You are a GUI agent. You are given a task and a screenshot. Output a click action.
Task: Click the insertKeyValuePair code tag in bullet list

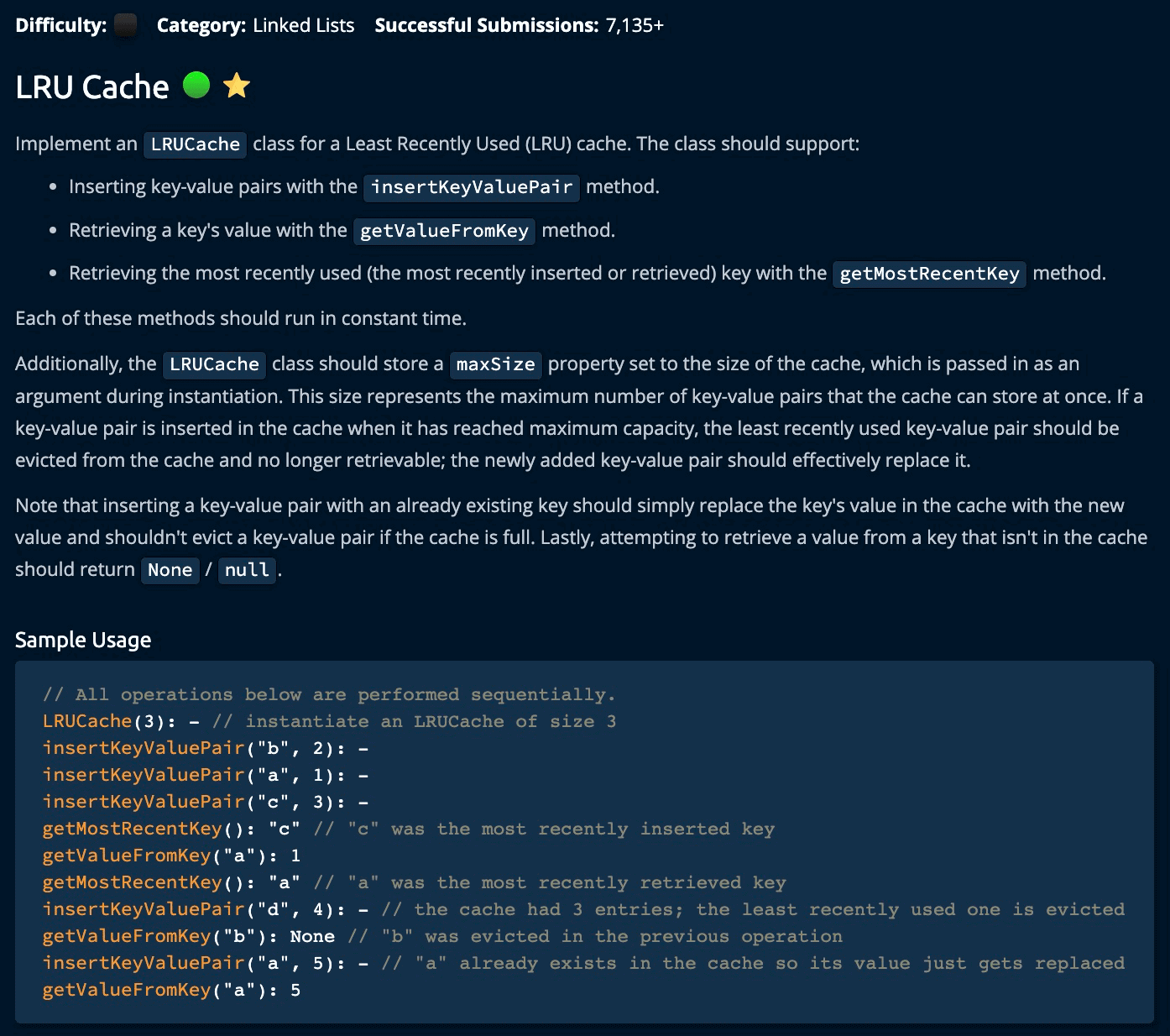coord(472,186)
